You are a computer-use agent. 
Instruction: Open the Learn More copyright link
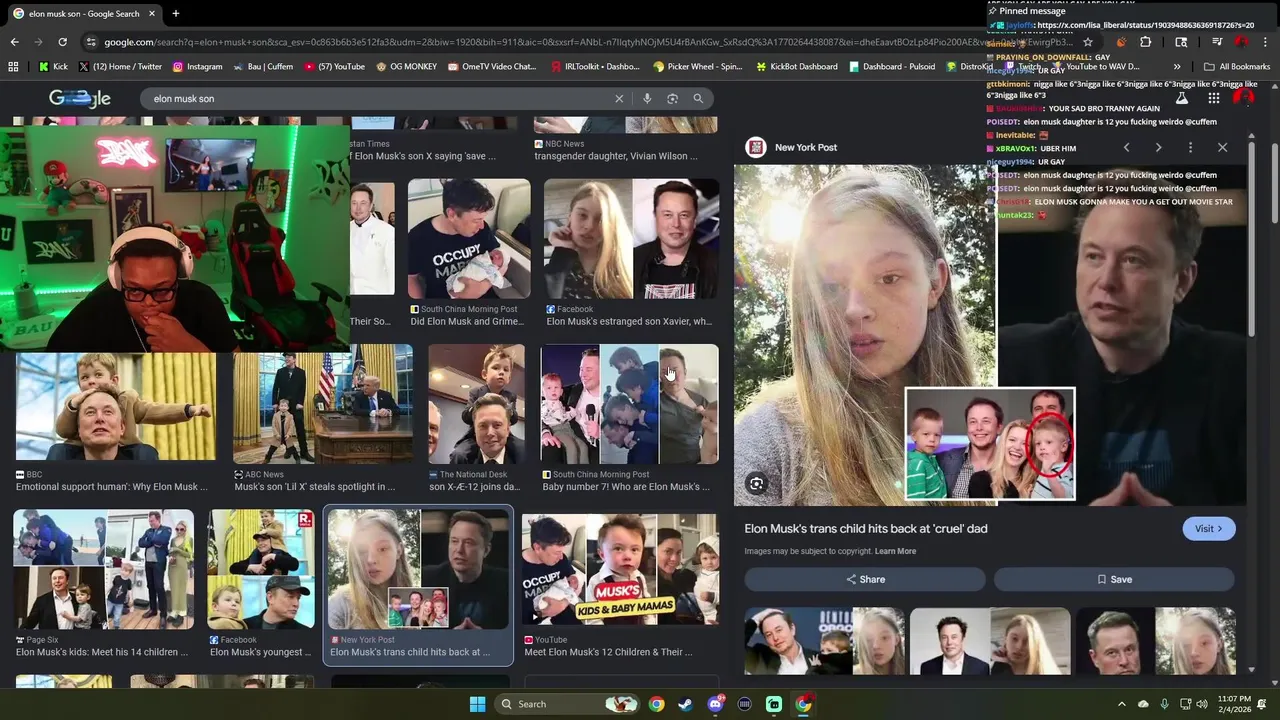895,551
